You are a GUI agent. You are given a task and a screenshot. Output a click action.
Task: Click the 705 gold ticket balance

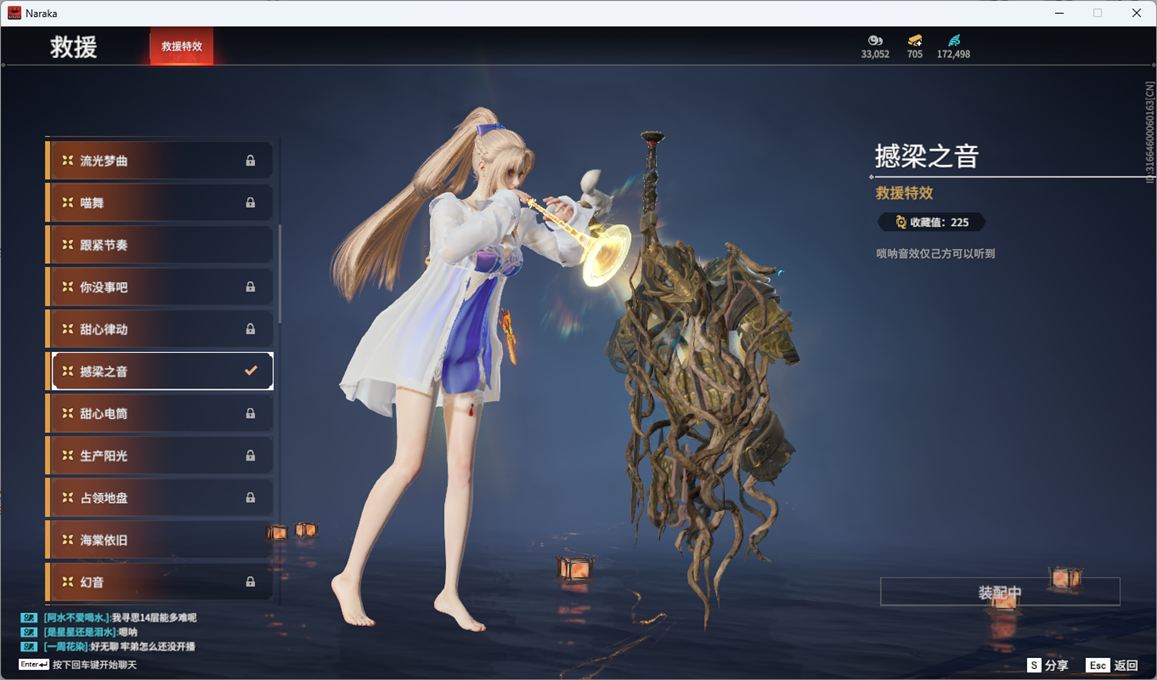pos(914,54)
